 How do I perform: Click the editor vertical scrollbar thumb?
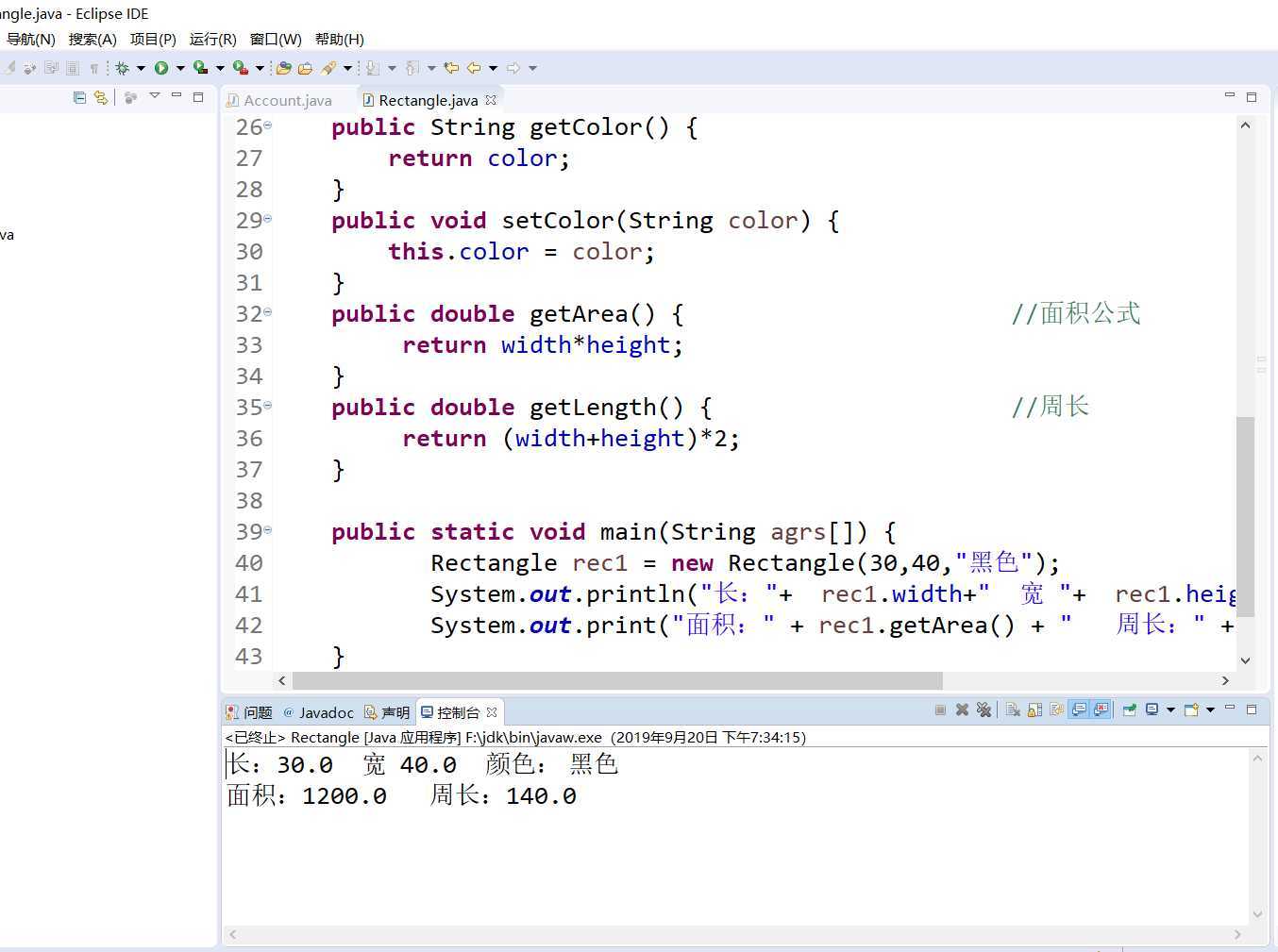point(1245,516)
